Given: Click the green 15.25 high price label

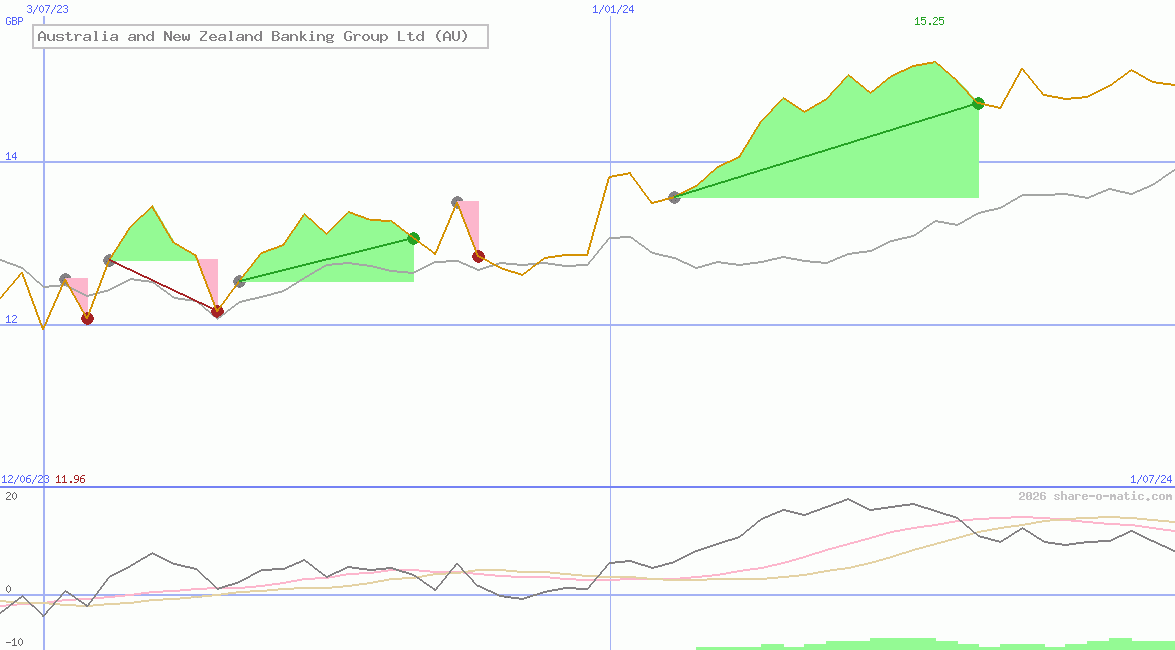Looking at the screenshot, I should (x=929, y=22).
